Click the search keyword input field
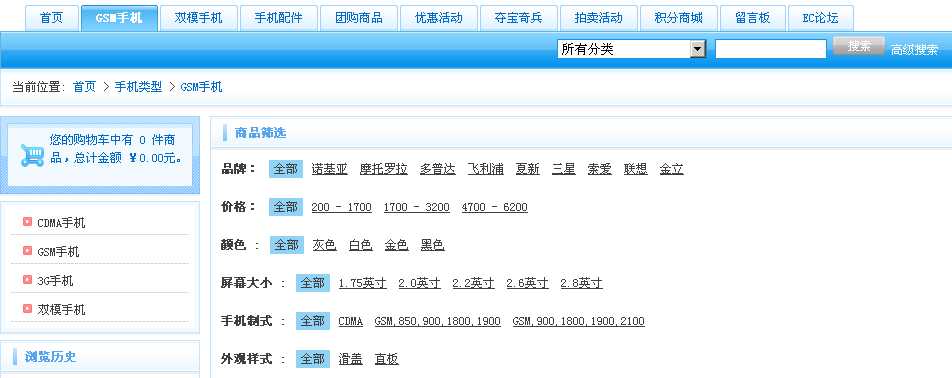 pos(770,49)
